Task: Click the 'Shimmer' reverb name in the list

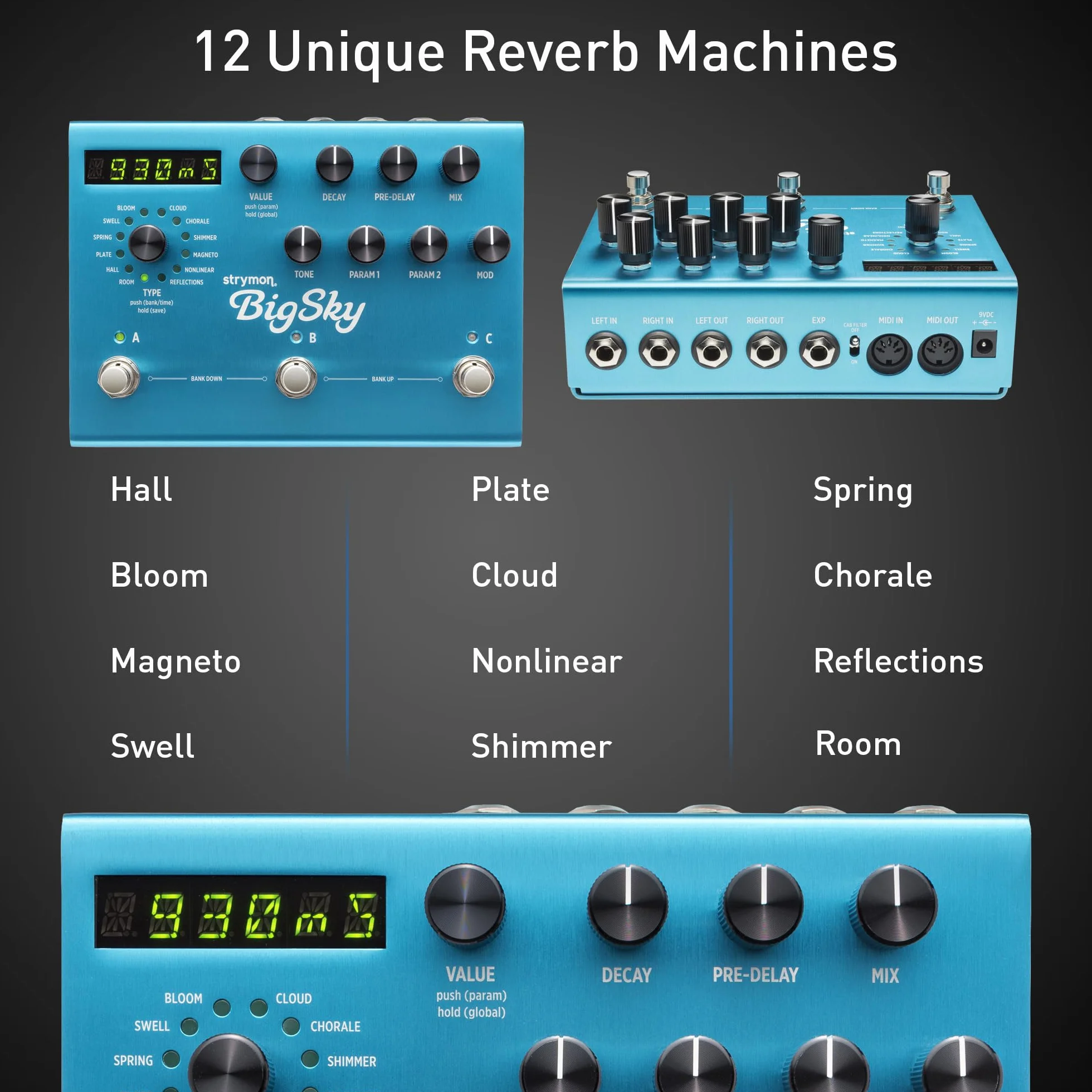Action: click(542, 746)
